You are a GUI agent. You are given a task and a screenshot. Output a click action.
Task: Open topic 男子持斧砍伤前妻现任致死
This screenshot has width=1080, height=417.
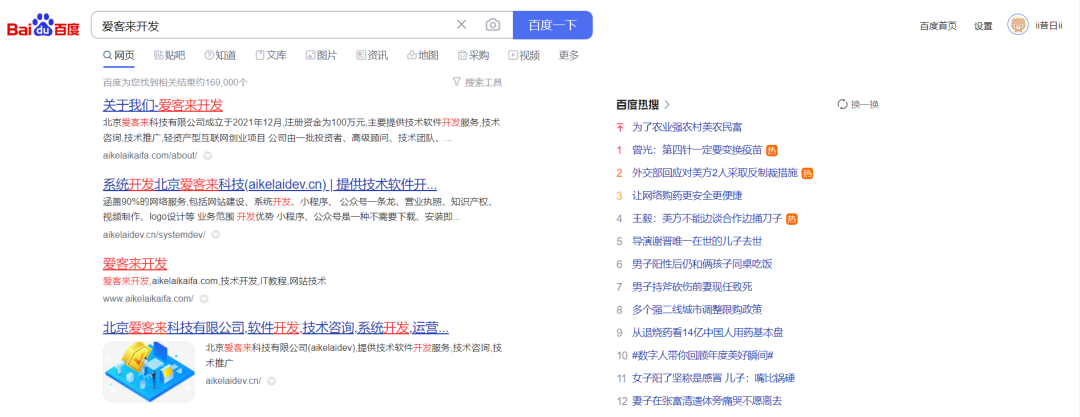coord(692,287)
